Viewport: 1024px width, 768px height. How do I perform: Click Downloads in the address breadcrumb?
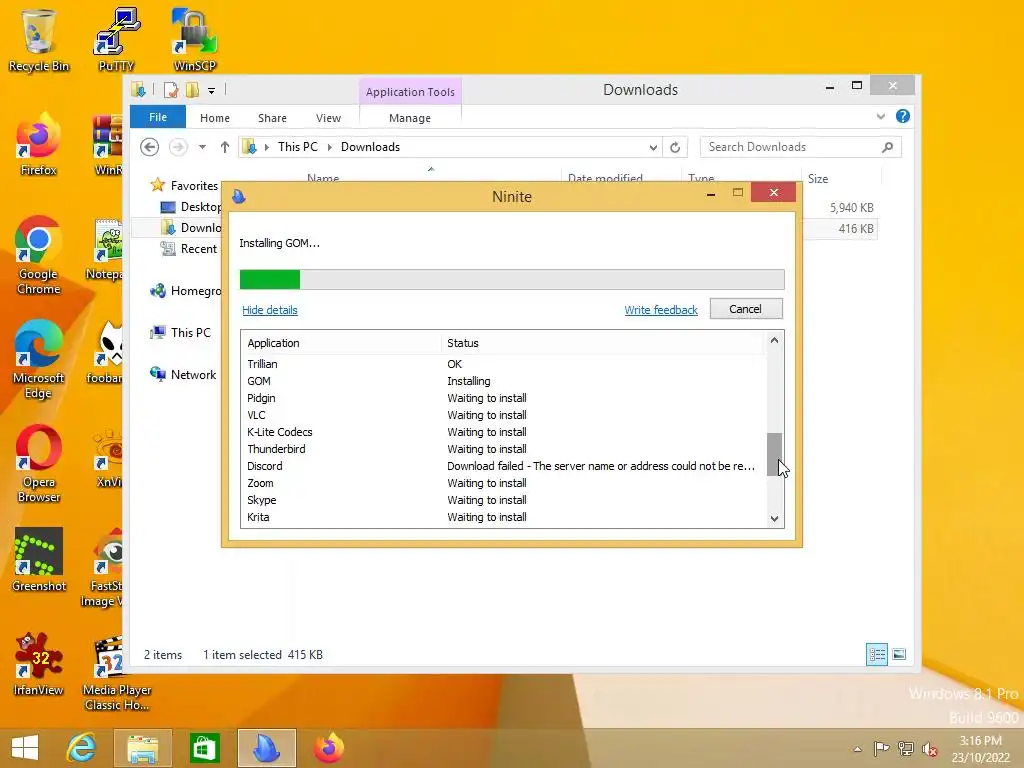[x=370, y=147]
